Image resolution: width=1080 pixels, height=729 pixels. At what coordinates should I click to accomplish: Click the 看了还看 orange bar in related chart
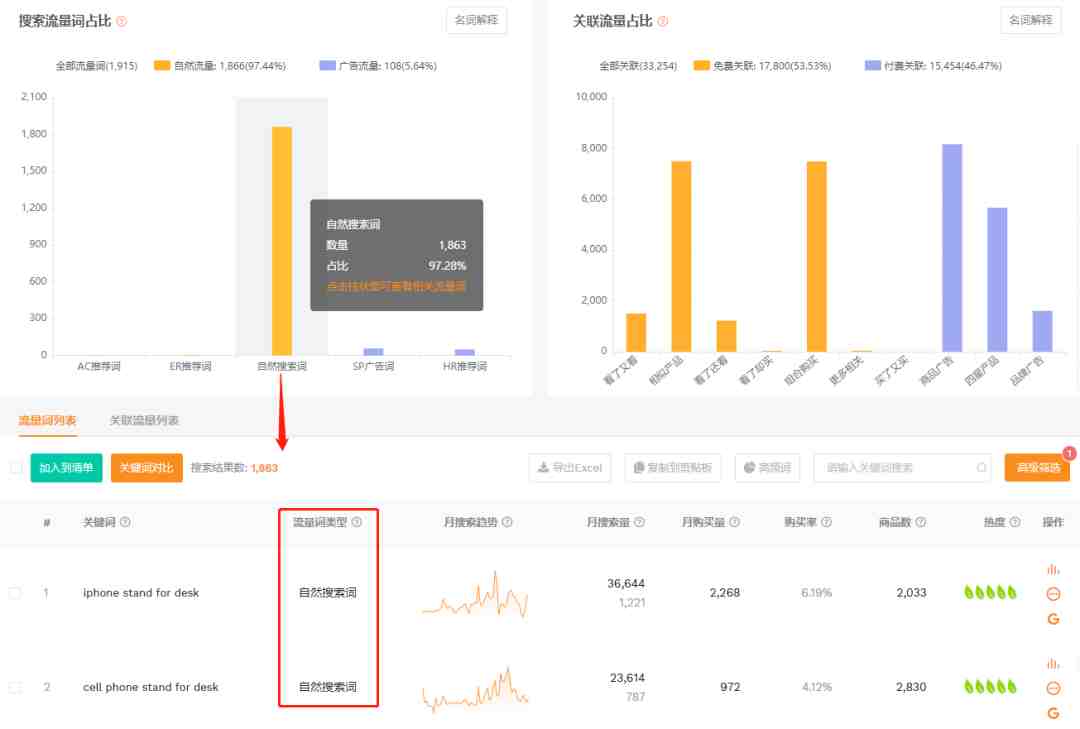[726, 336]
